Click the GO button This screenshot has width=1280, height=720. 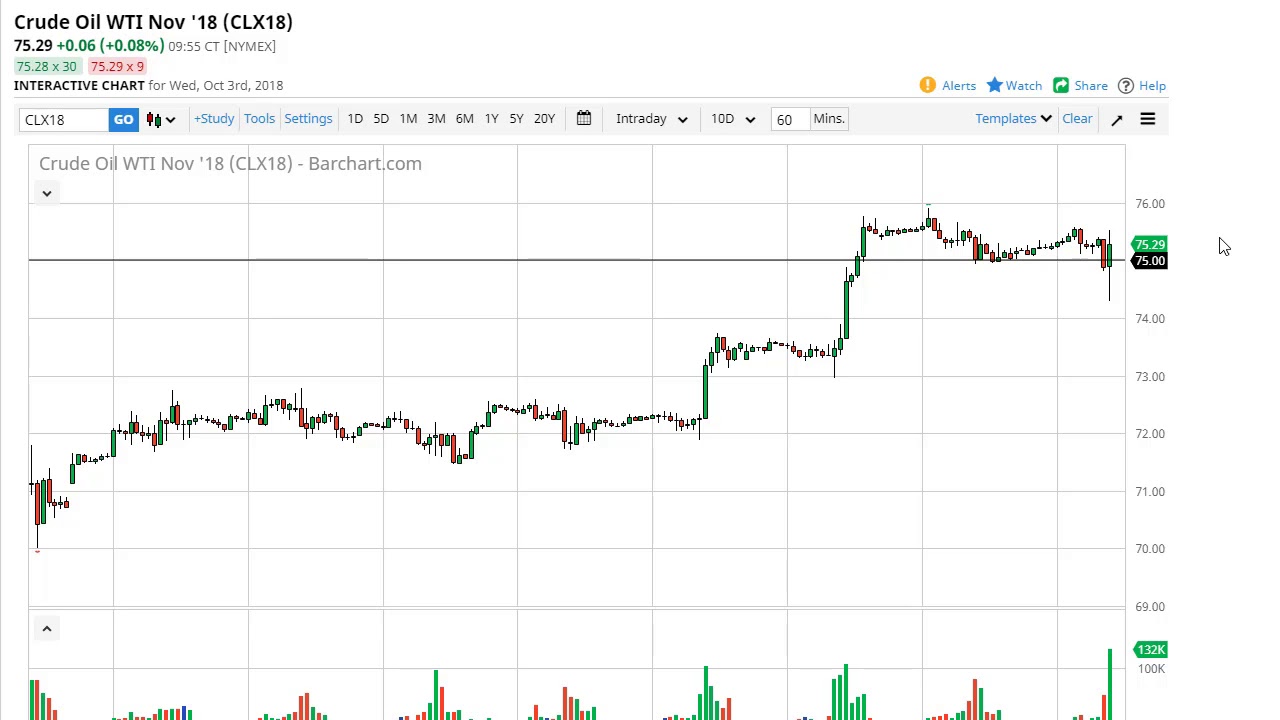123,119
